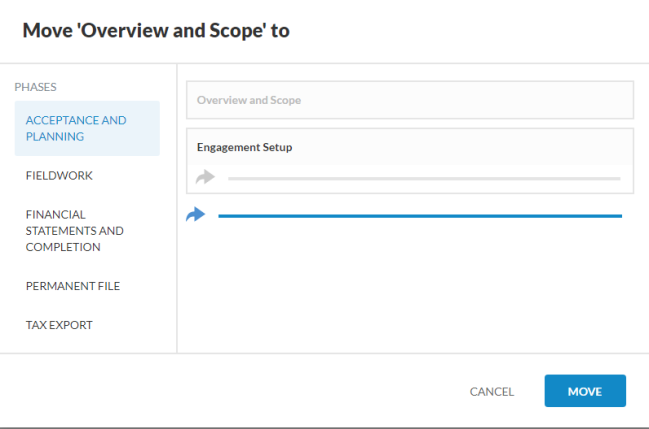Select the gray insertion line in Engagement Setup
The height and width of the screenshot is (429, 649).
click(423, 178)
